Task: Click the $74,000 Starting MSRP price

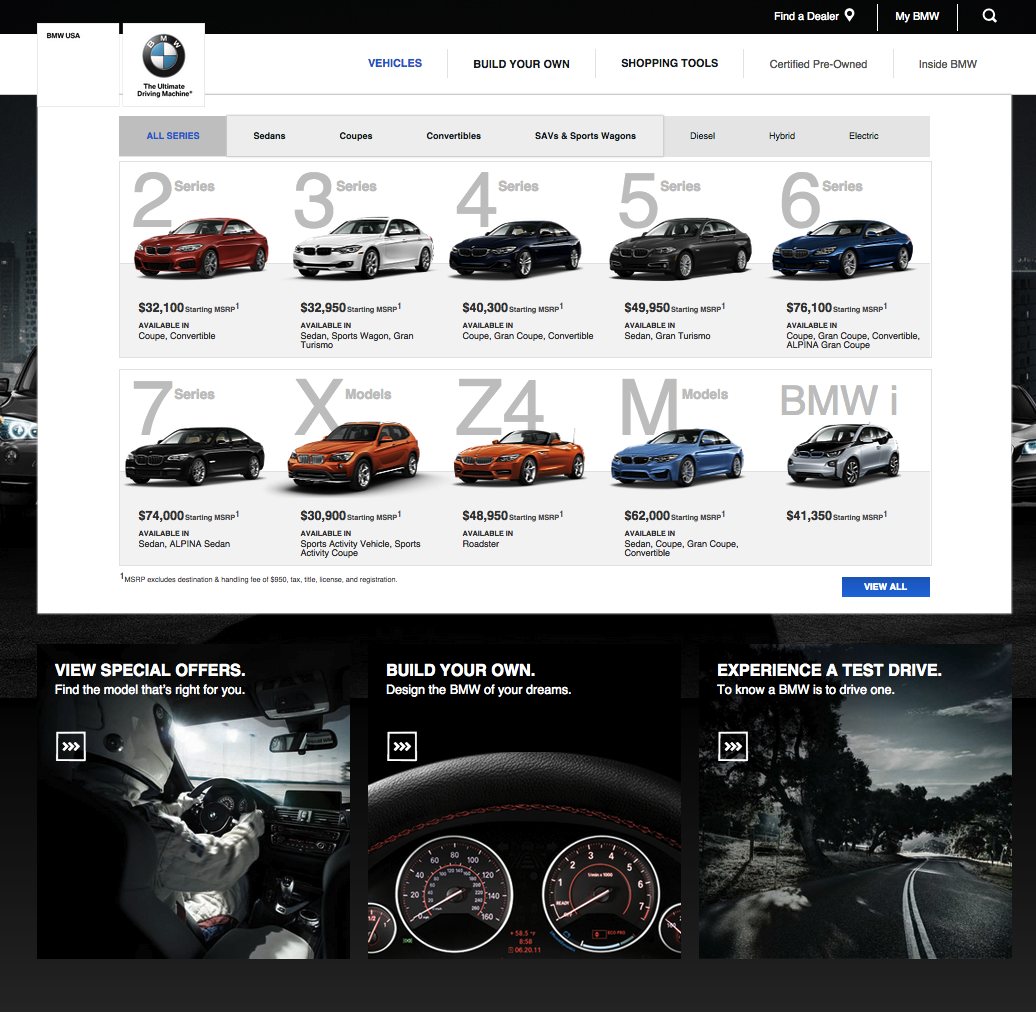Action: coord(188,516)
